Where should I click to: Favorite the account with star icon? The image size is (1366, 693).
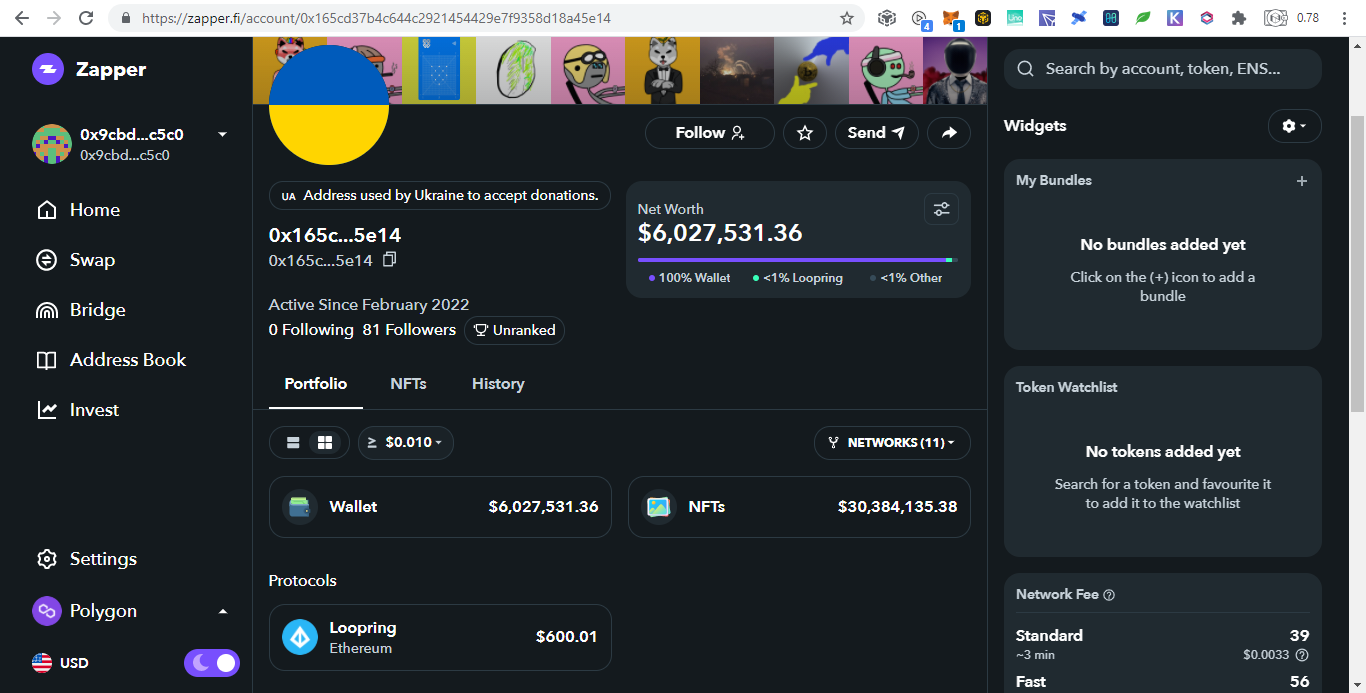pos(805,133)
